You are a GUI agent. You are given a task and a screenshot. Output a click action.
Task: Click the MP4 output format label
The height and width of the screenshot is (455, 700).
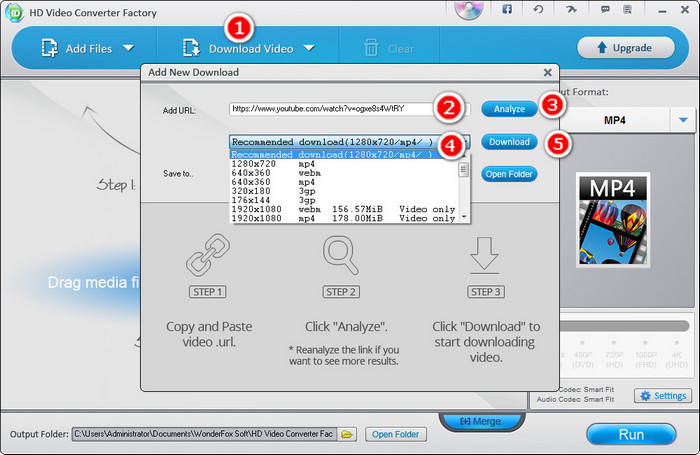pyautogui.click(x=615, y=120)
